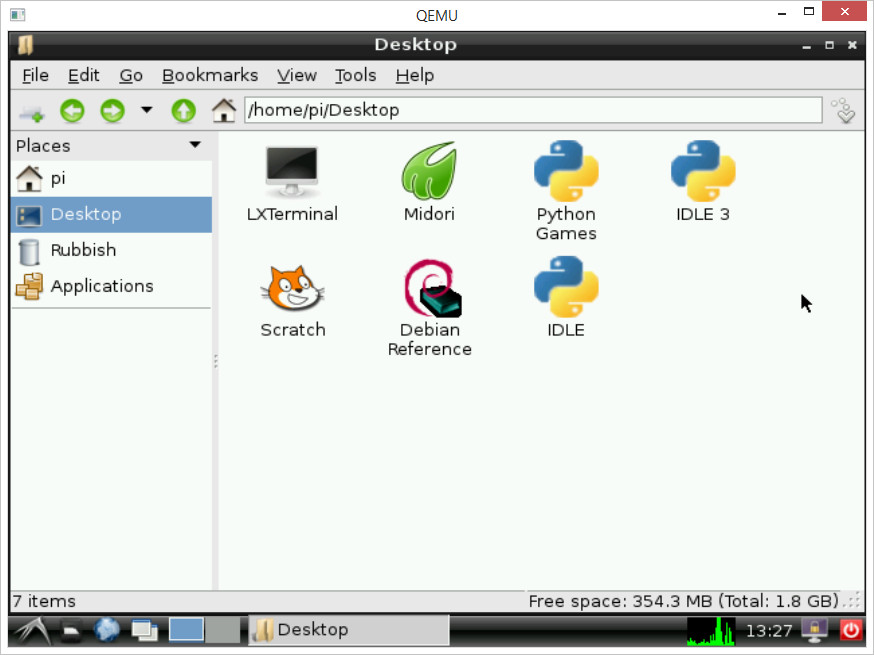Open the Edit menu

click(x=84, y=75)
